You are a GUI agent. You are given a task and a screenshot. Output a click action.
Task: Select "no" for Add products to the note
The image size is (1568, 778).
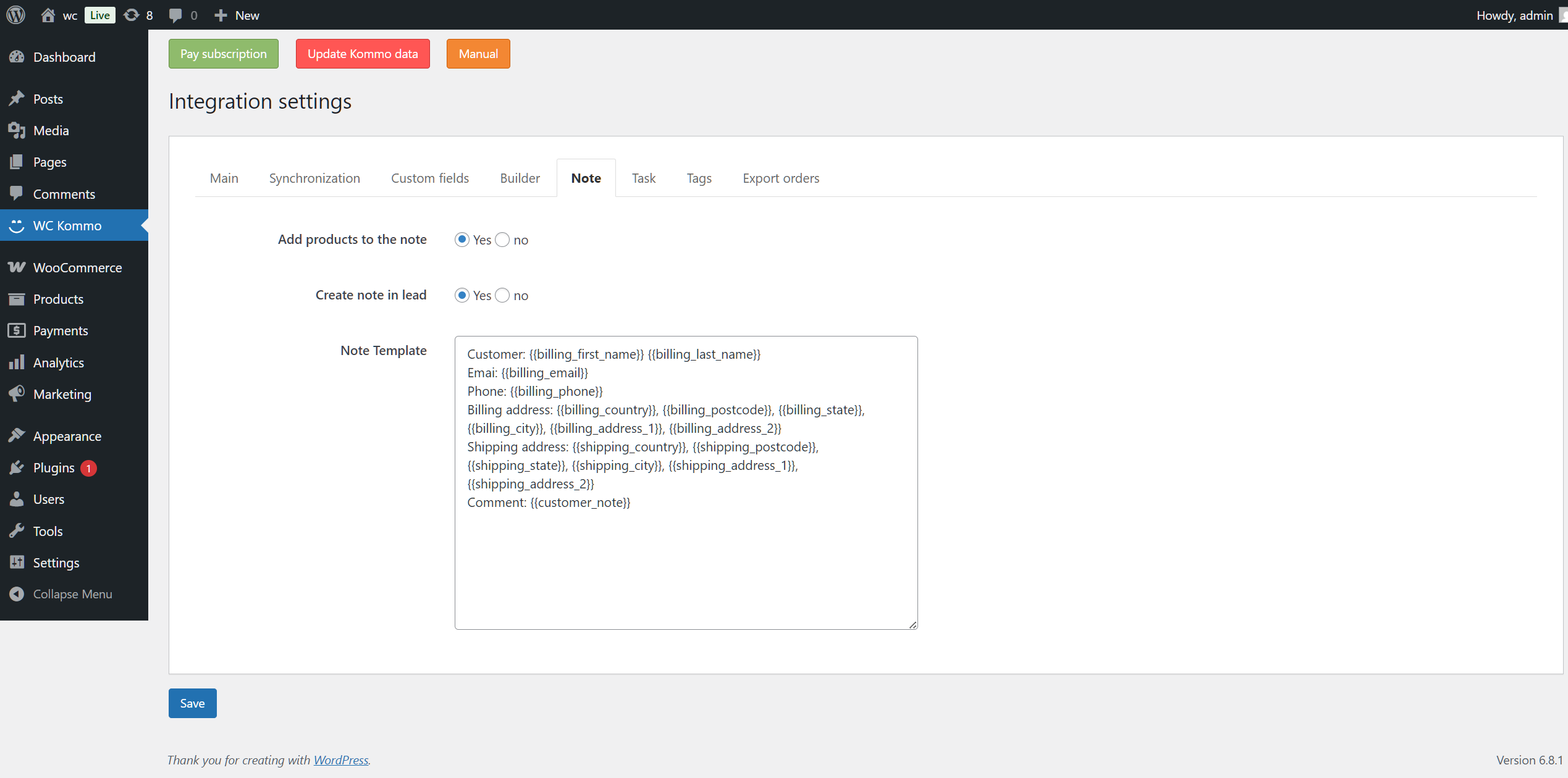[x=502, y=240]
